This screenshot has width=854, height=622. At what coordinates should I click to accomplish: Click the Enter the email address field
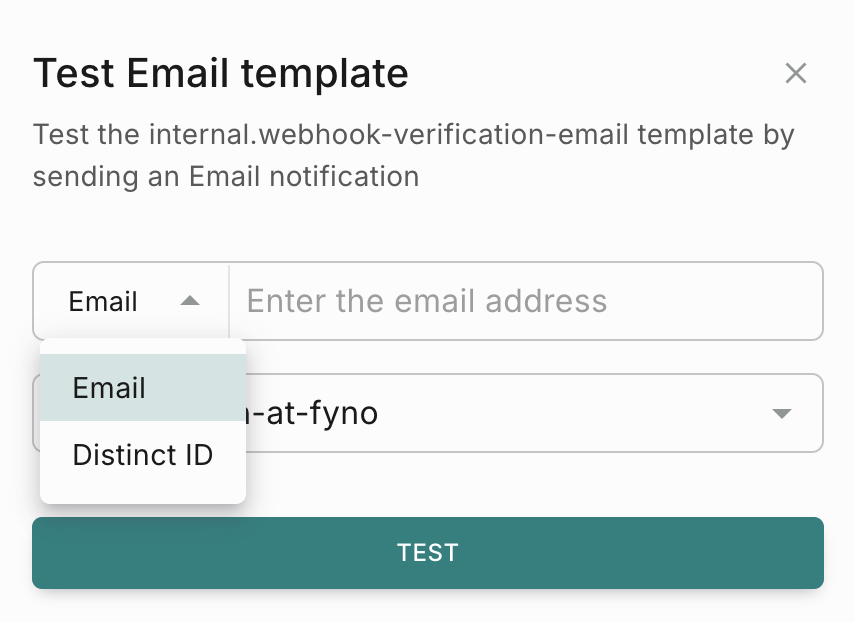click(525, 301)
